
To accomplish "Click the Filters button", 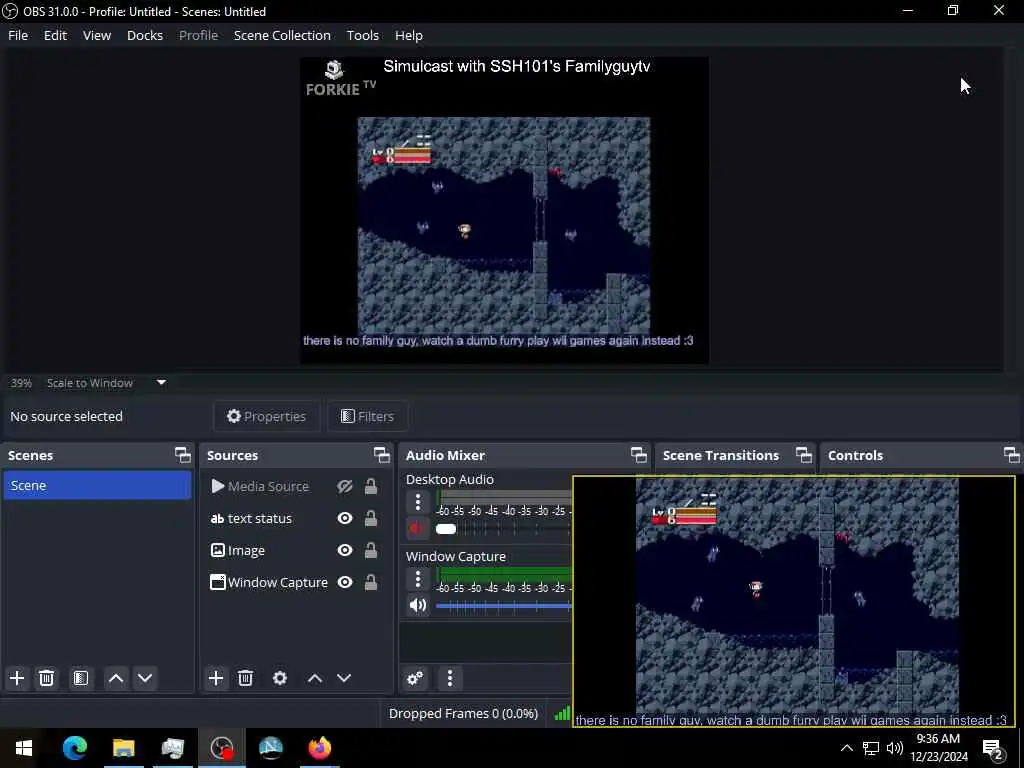I will (x=368, y=416).
